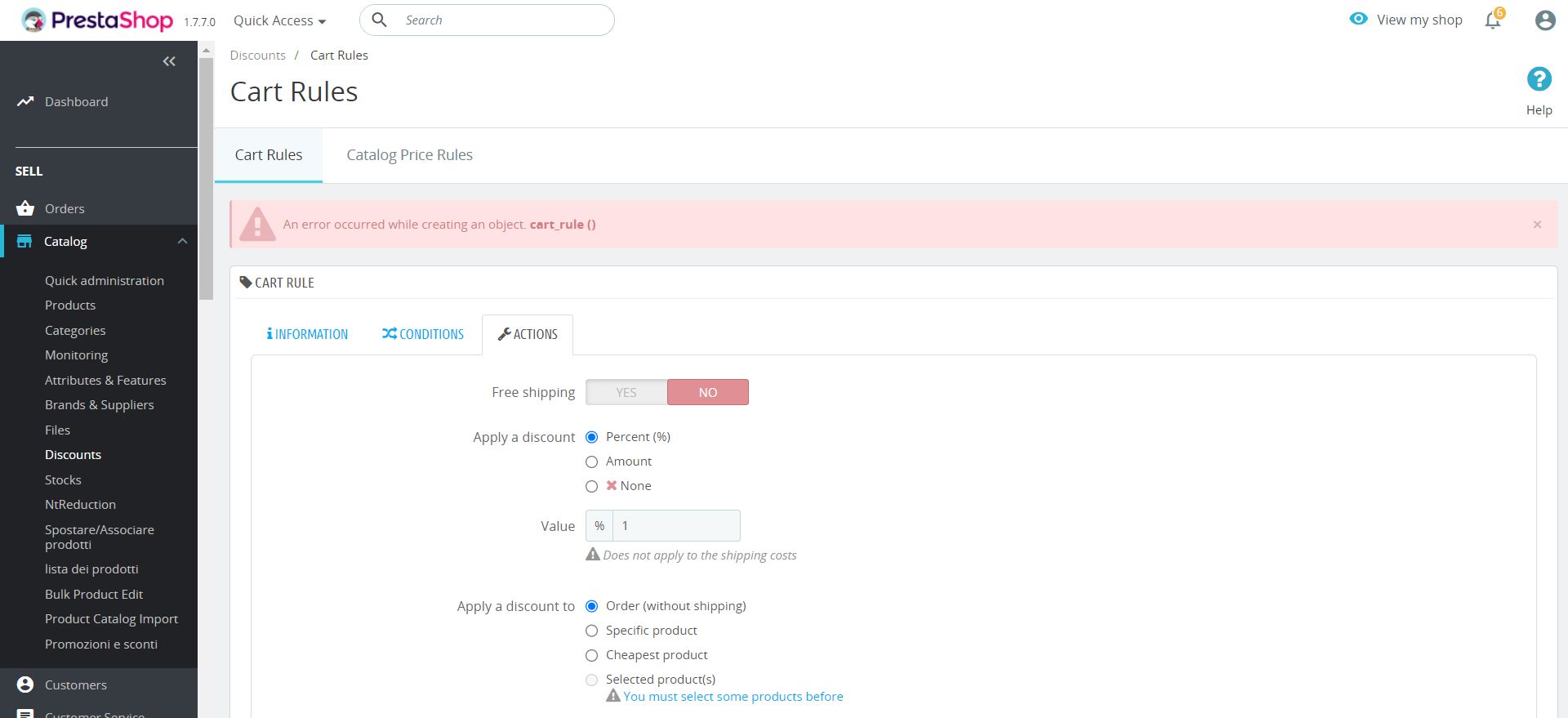This screenshot has width=1568, height=718.
Task: Collapse the Catalog menu section
Action: [x=182, y=241]
